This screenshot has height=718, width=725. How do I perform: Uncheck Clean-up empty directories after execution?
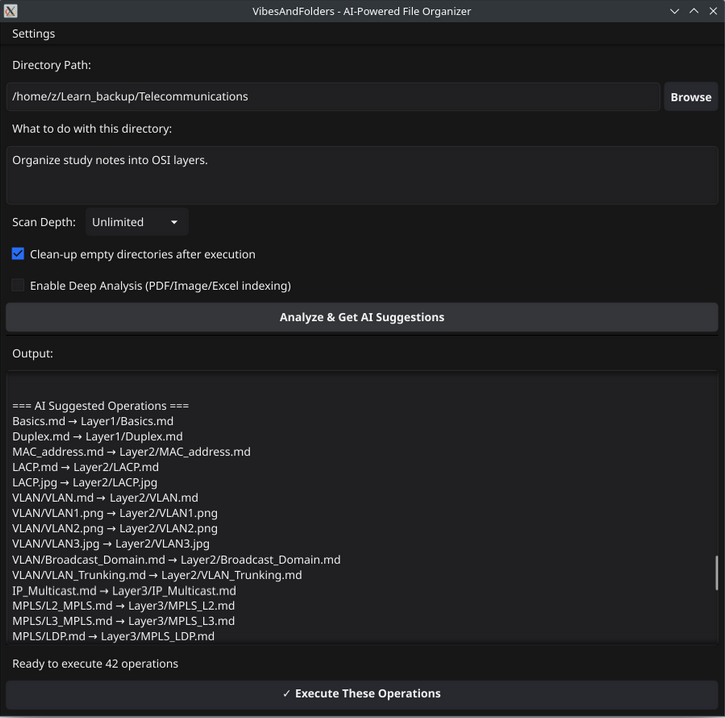coord(18,254)
